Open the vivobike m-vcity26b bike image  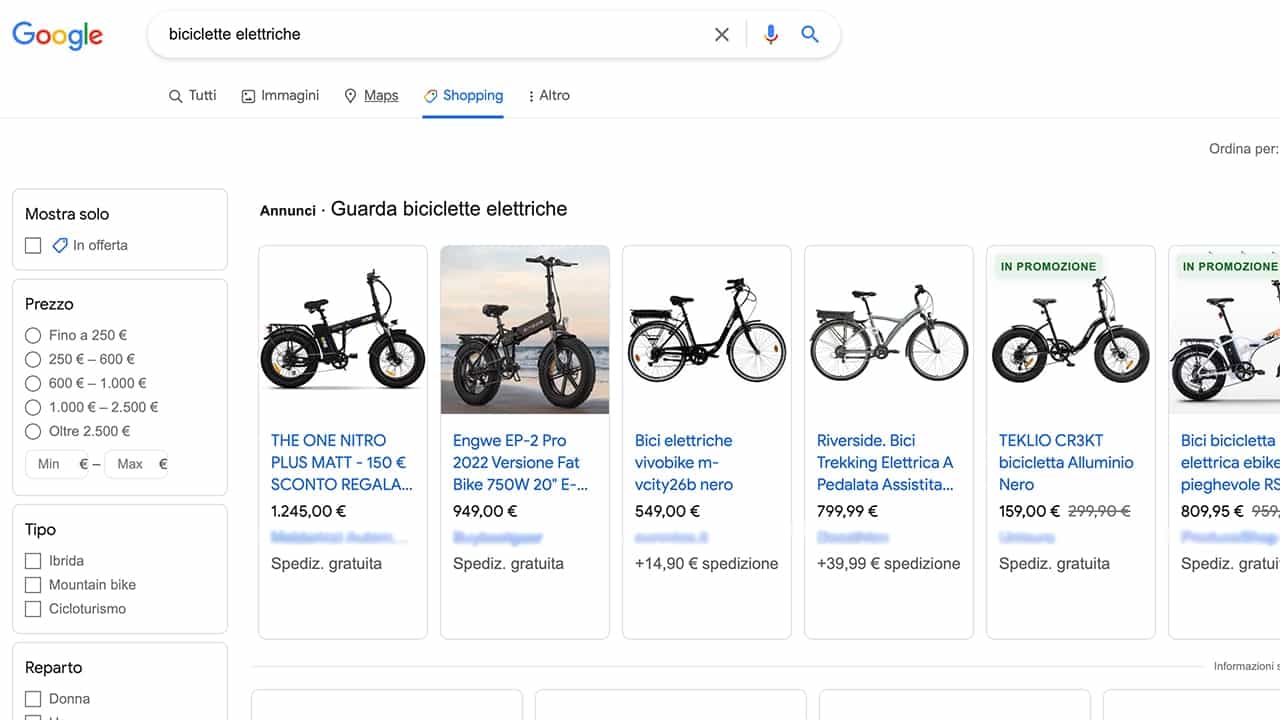[x=707, y=330]
